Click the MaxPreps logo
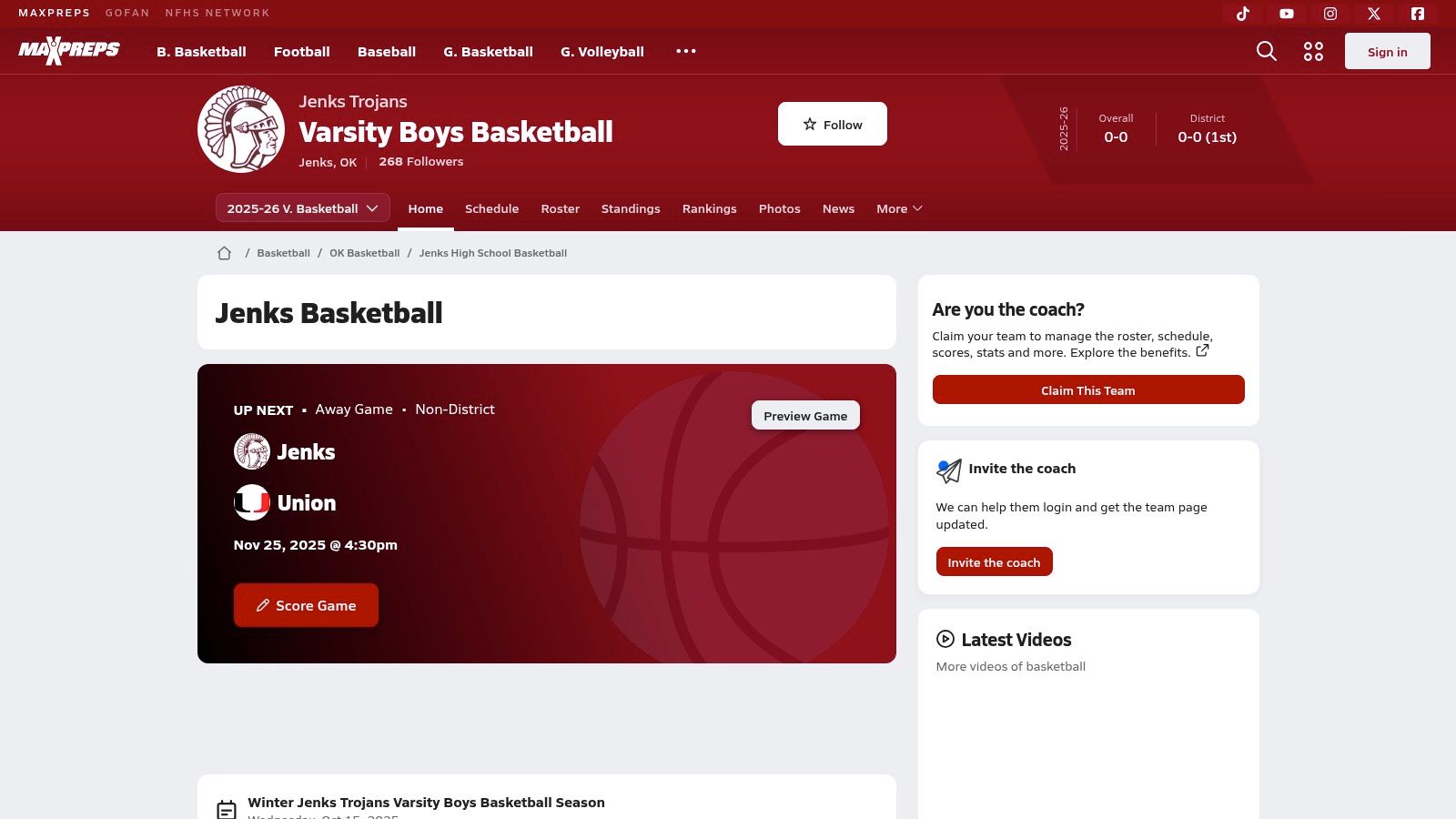The height and width of the screenshot is (819, 1456). [x=68, y=51]
